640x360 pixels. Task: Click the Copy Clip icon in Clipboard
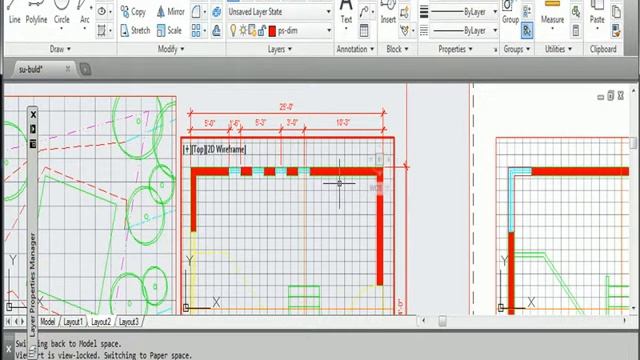[616, 12]
